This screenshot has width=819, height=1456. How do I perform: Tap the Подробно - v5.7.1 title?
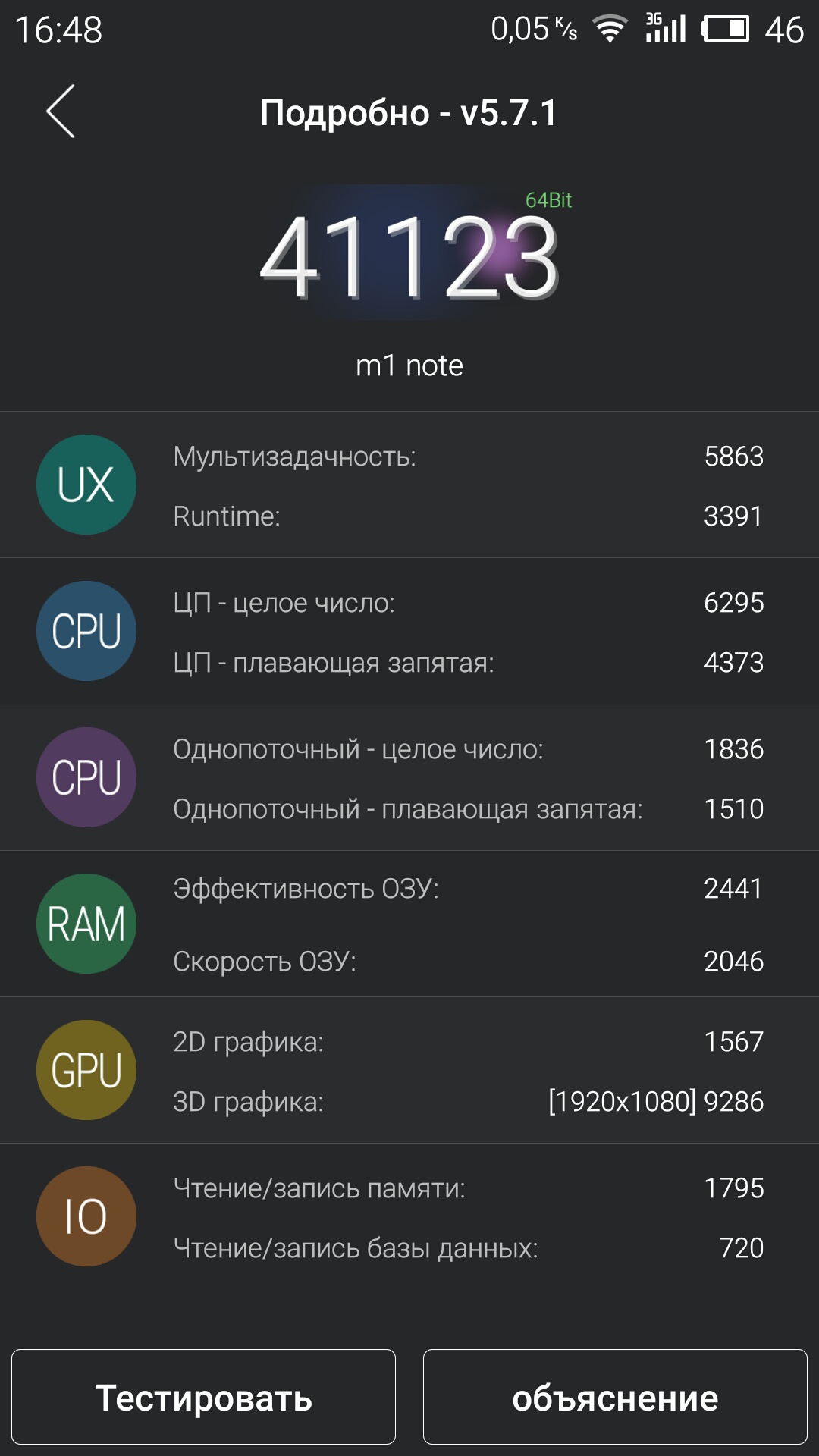click(409, 112)
